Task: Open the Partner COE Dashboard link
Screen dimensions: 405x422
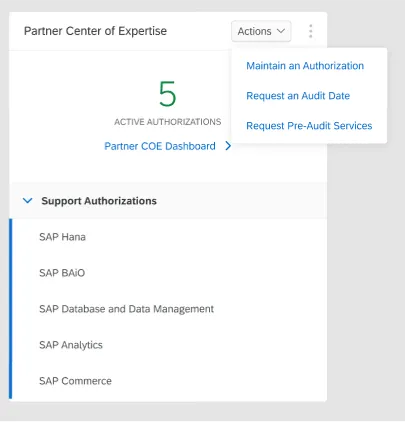Action: (x=160, y=146)
